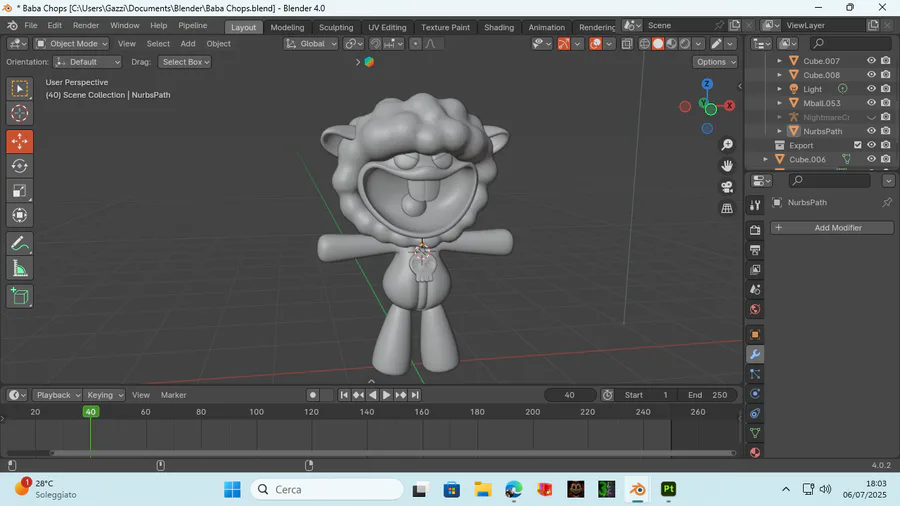Hide Cube.007 in viewport
The image size is (900, 506).
click(871, 61)
